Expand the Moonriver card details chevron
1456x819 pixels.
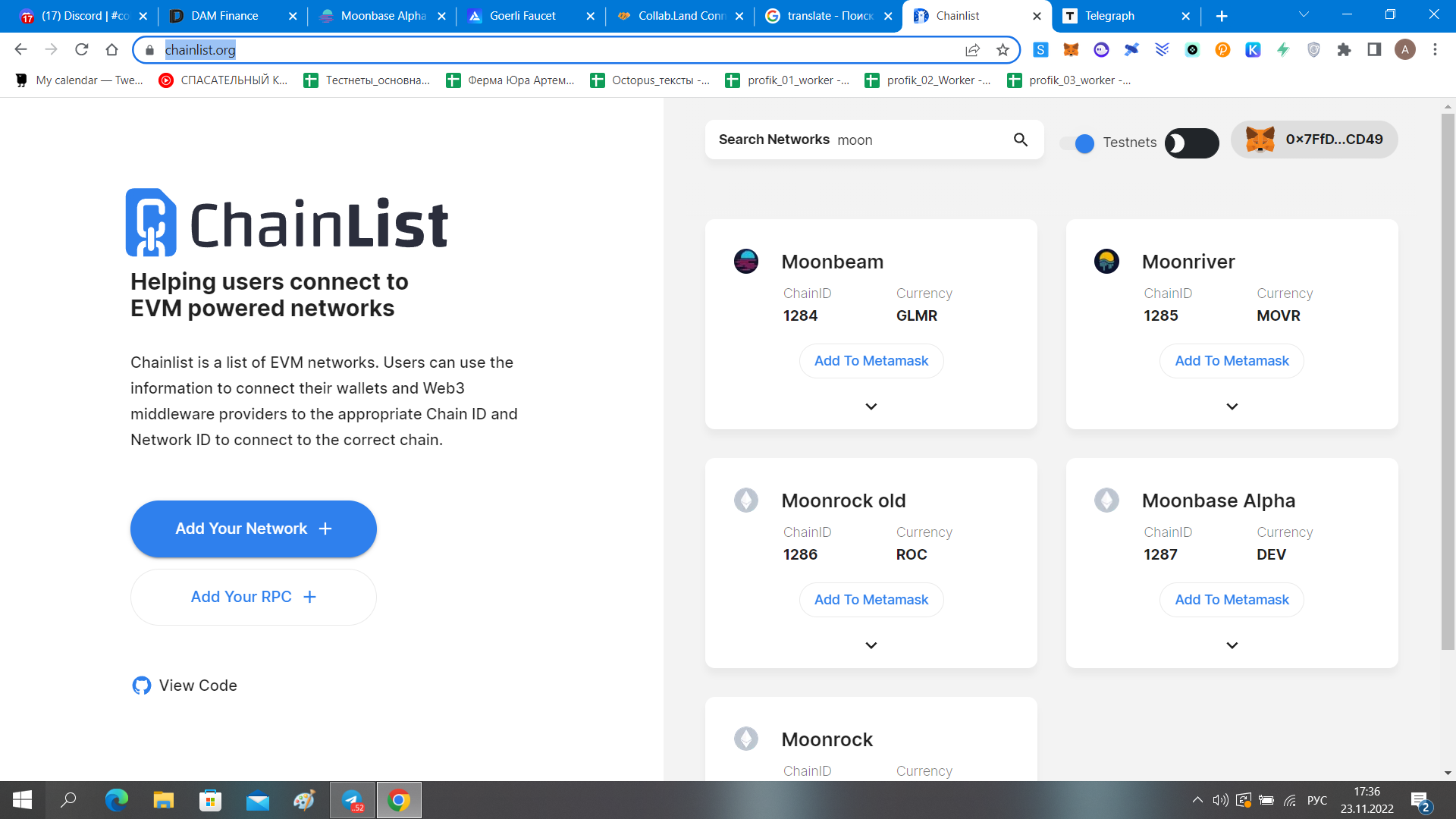pos(1232,406)
